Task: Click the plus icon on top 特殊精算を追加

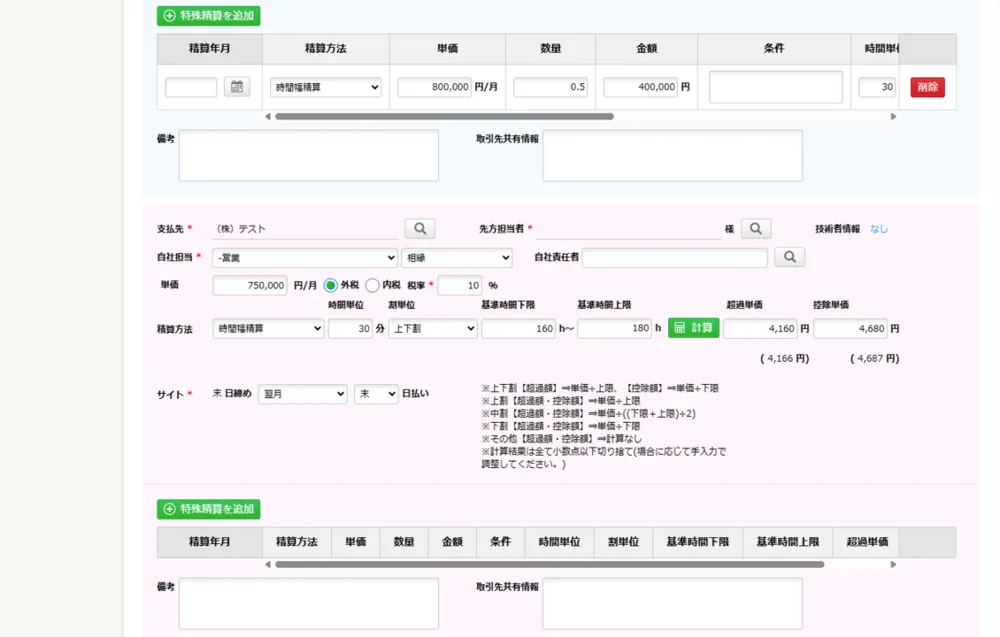Action: click(168, 16)
